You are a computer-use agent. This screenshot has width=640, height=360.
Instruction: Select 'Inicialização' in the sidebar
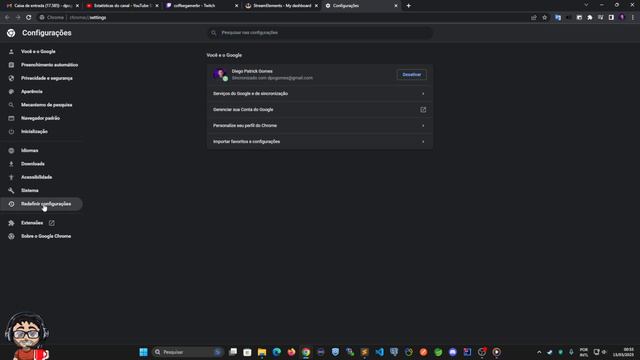[34, 131]
